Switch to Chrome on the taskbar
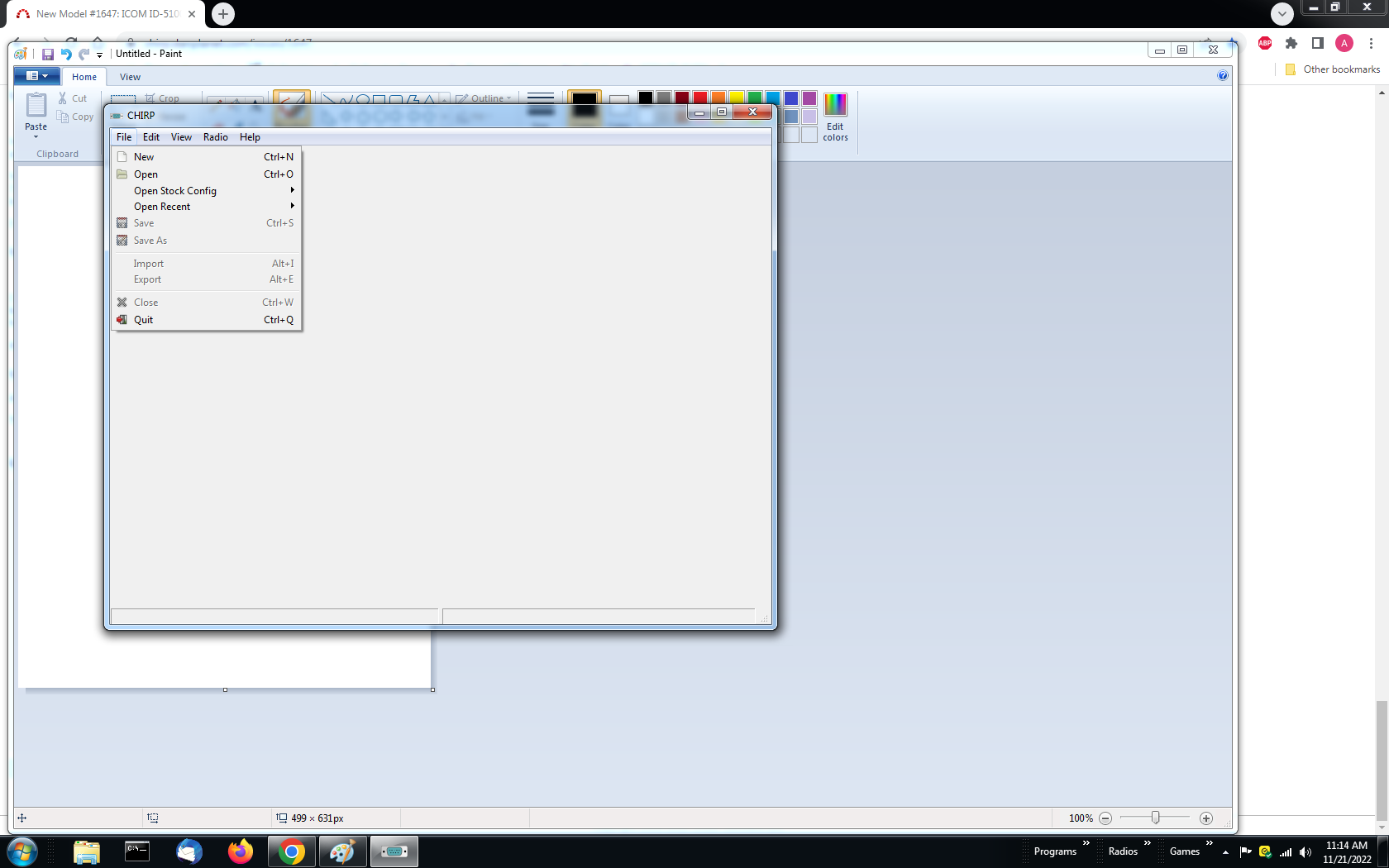Image resolution: width=1389 pixels, height=868 pixels. (x=291, y=851)
